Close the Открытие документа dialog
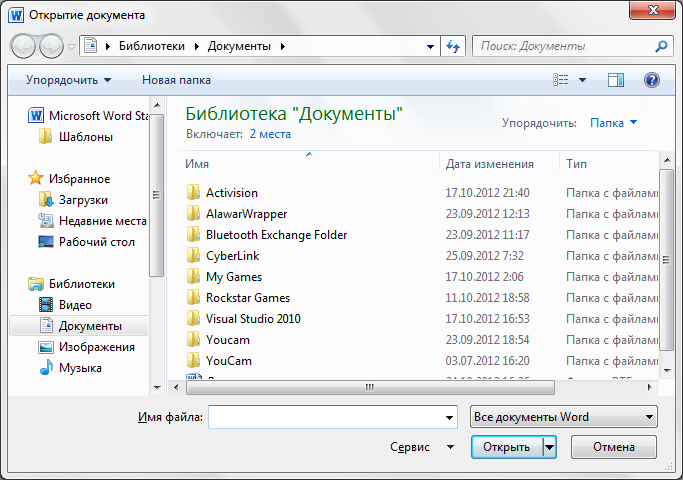 [x=652, y=10]
